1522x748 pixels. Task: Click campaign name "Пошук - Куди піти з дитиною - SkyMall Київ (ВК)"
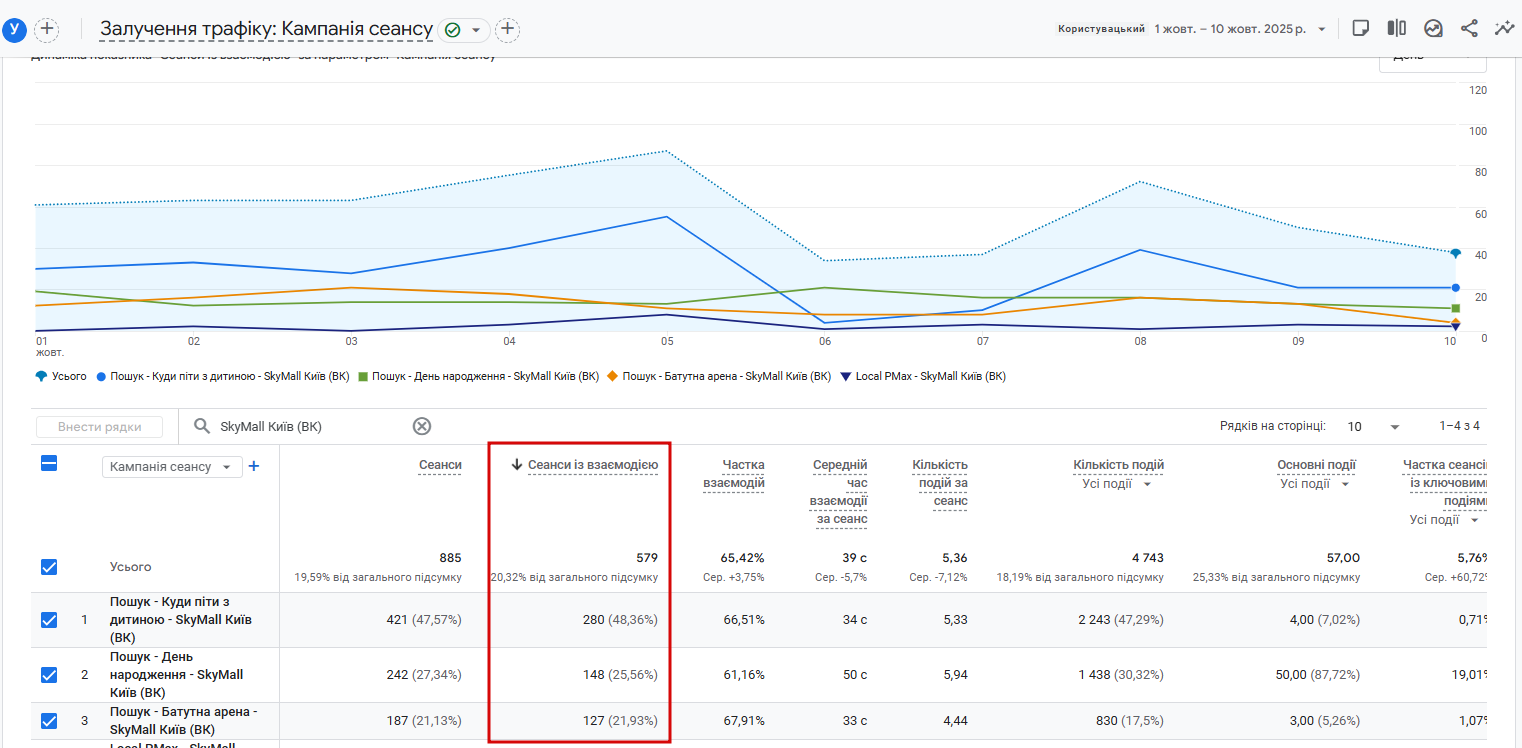click(183, 620)
